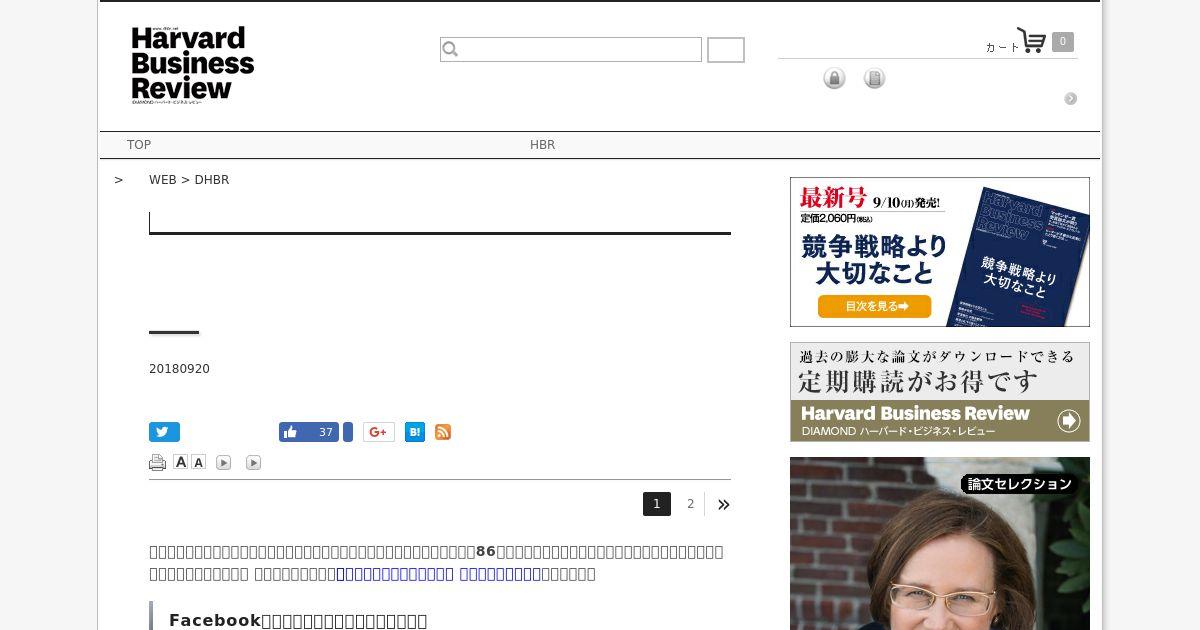Open the 論文セレクション portrait banner
This screenshot has height=630, width=1200.
point(940,543)
